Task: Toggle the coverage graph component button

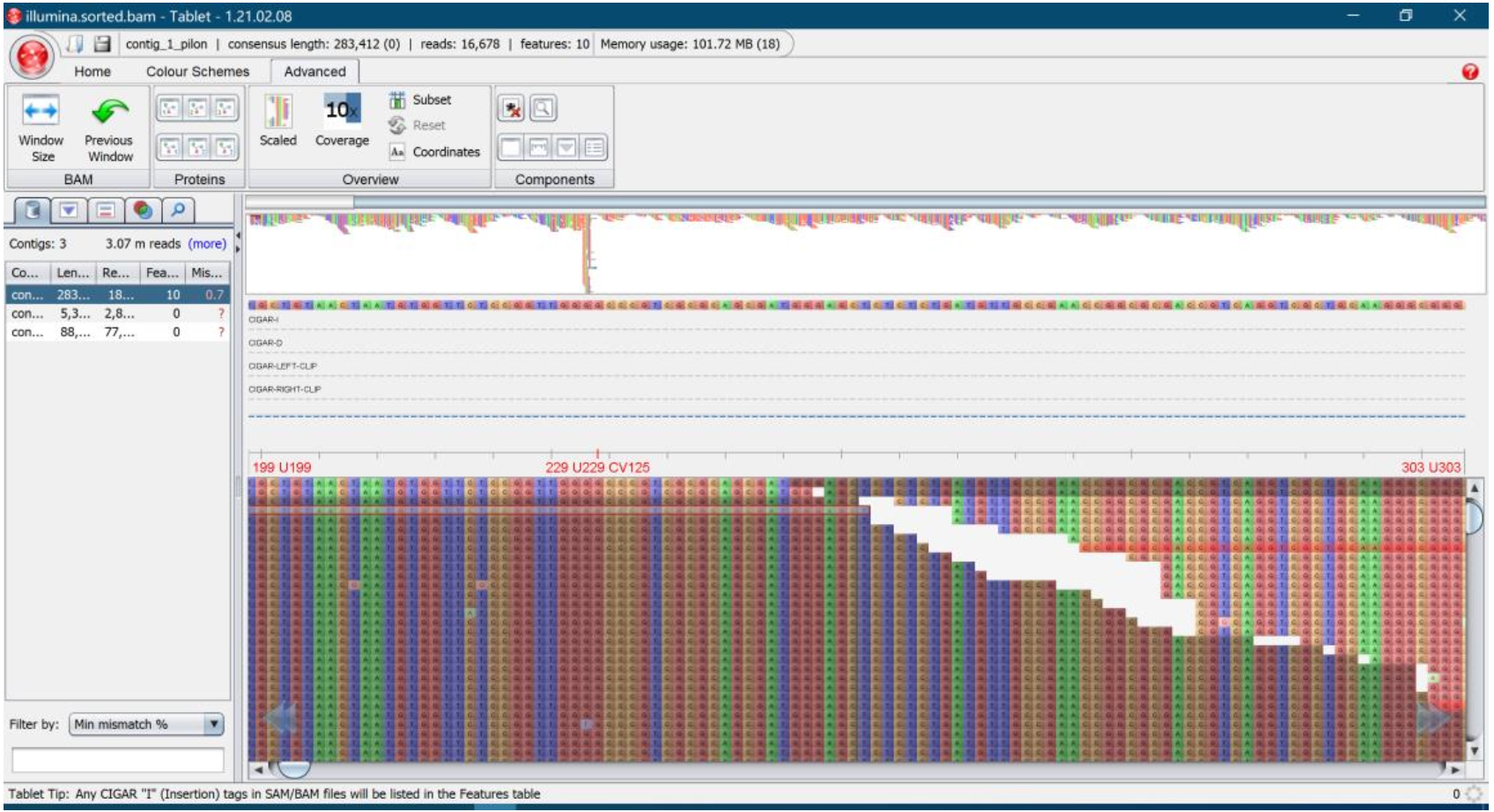Action: click(x=538, y=147)
